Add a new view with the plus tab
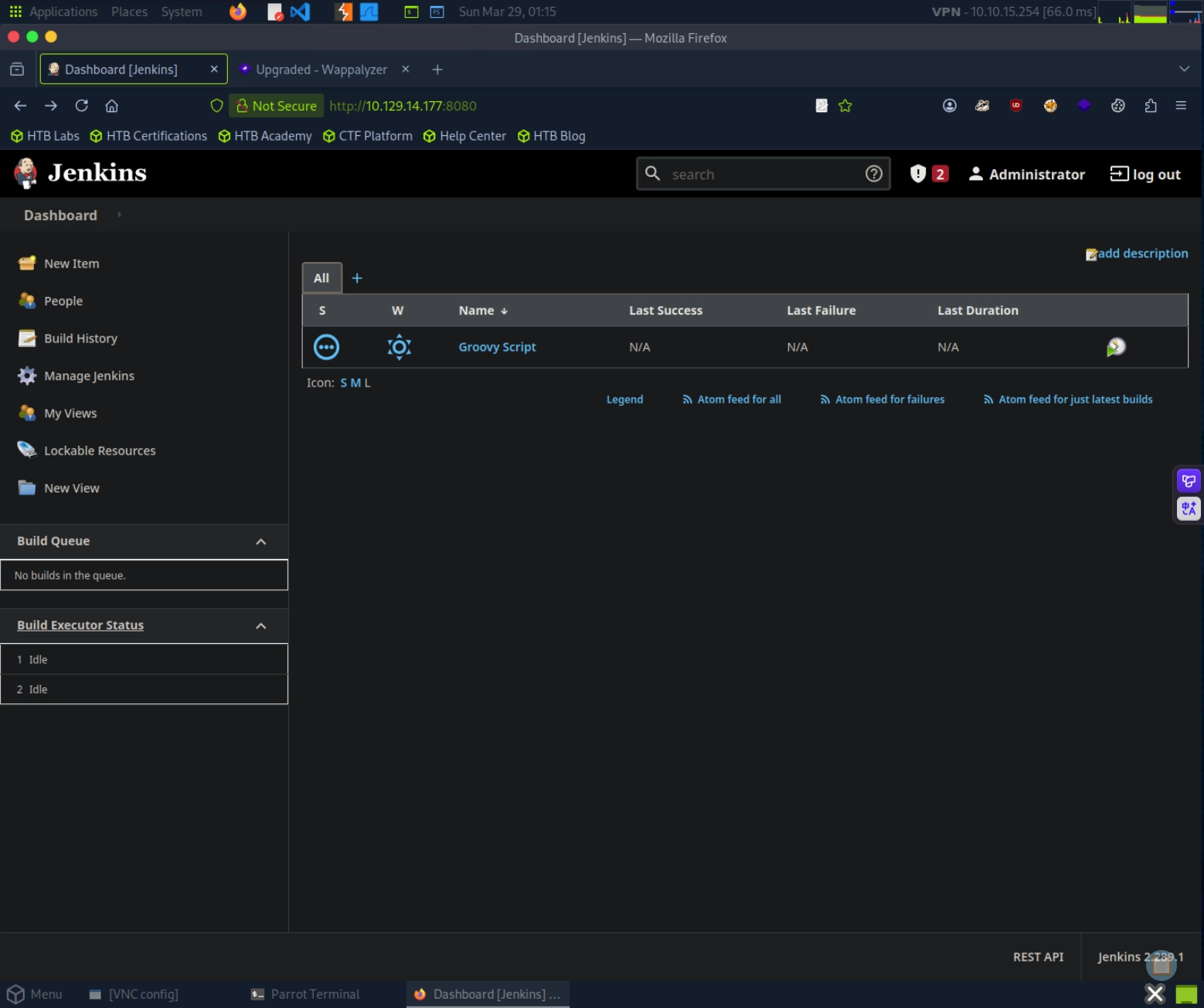The image size is (1204, 1008). pyautogui.click(x=357, y=278)
